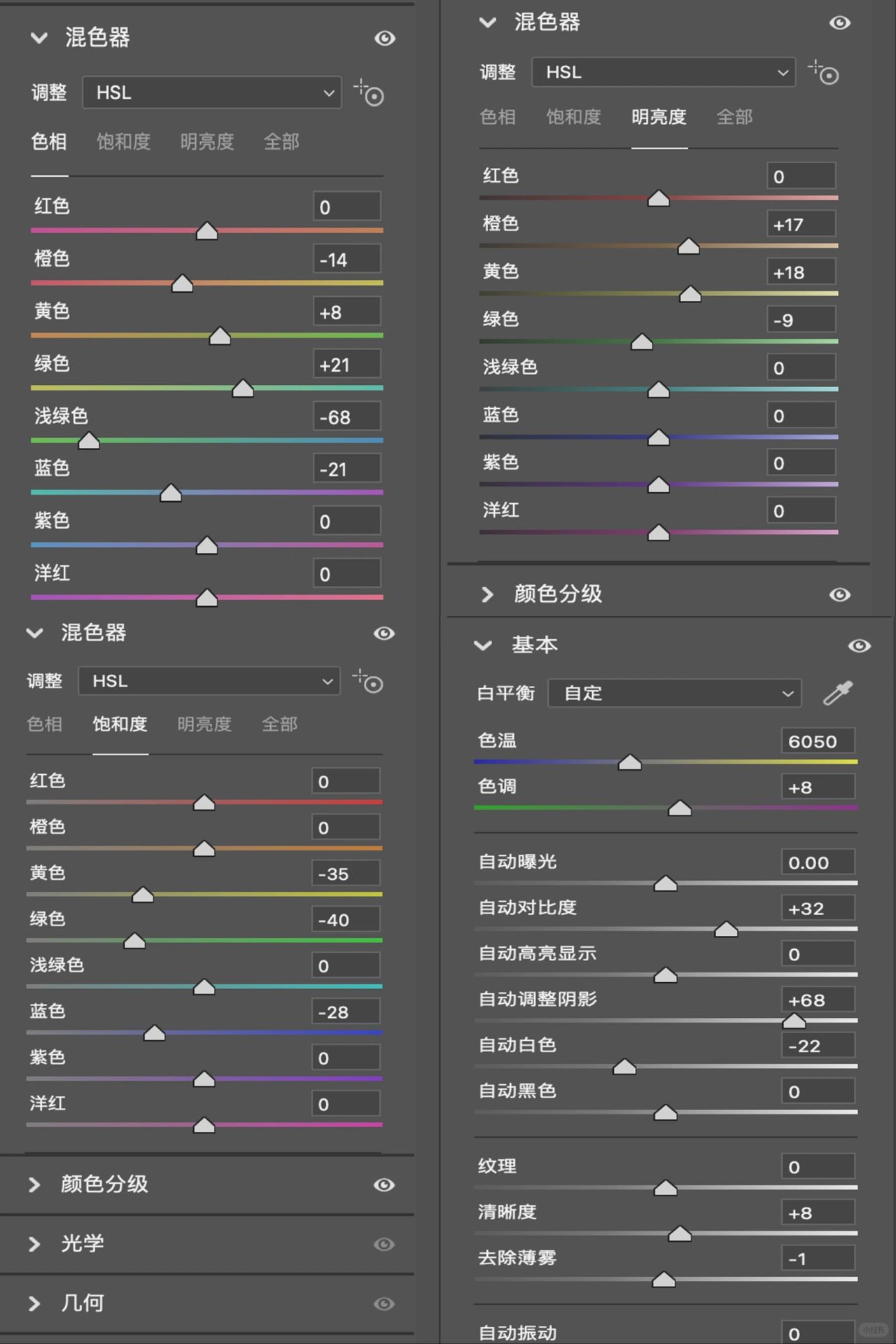Screen dimensions: 896x1344
Task: Toggle visibility eye of 光学 panel
Action: 384,1244
